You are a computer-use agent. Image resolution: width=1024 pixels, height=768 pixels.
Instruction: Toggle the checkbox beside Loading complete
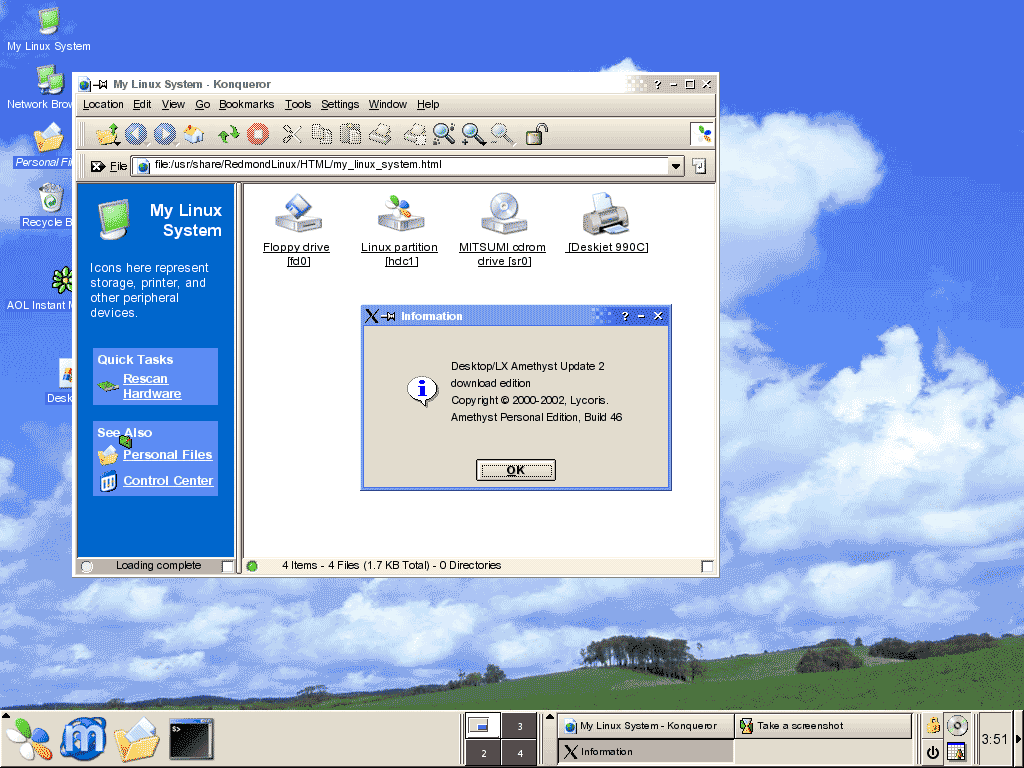(227, 566)
